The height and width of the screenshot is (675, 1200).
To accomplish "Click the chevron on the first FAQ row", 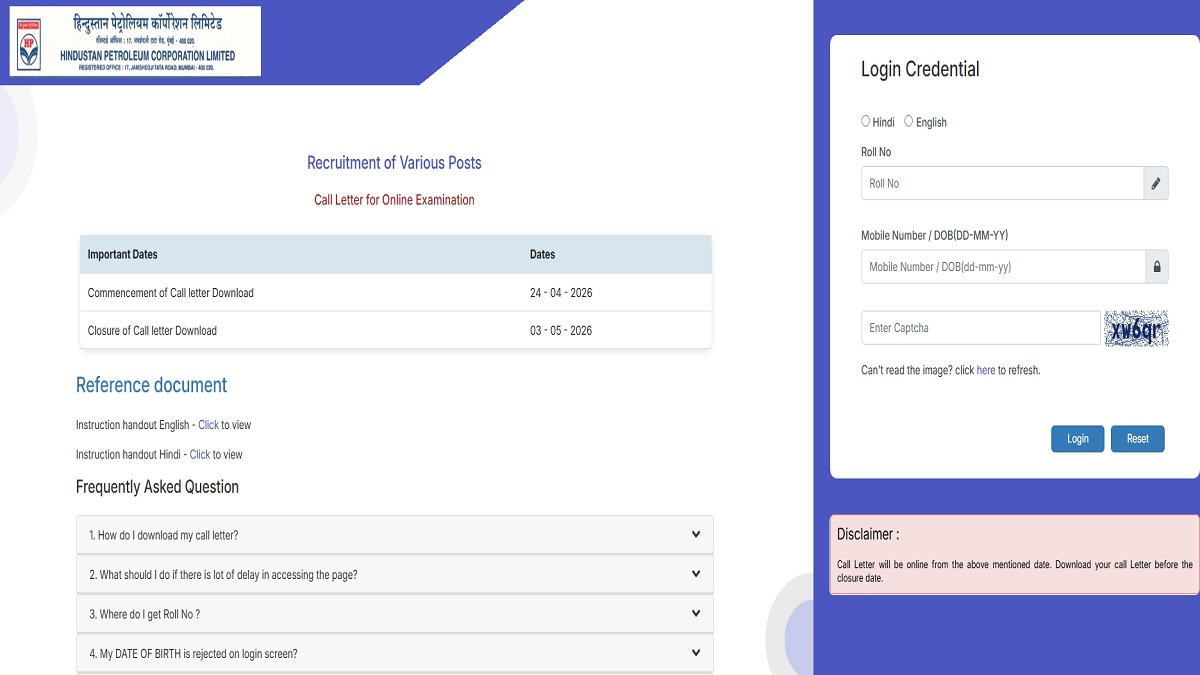I will pos(696,534).
